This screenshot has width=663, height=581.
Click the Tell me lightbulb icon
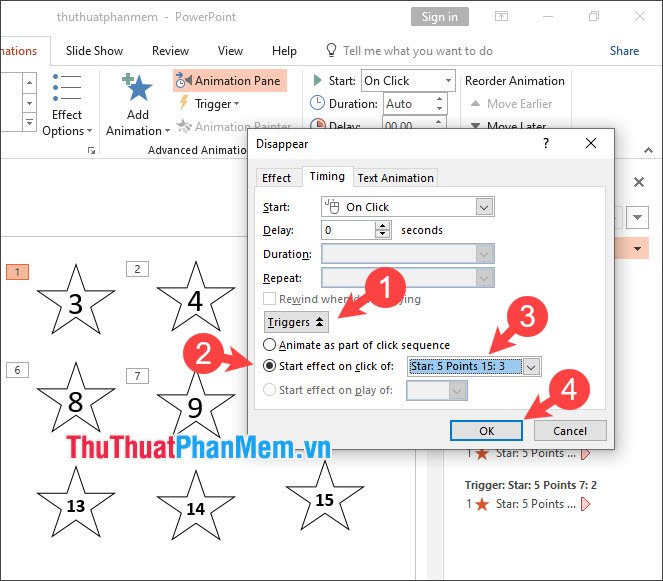pos(331,51)
